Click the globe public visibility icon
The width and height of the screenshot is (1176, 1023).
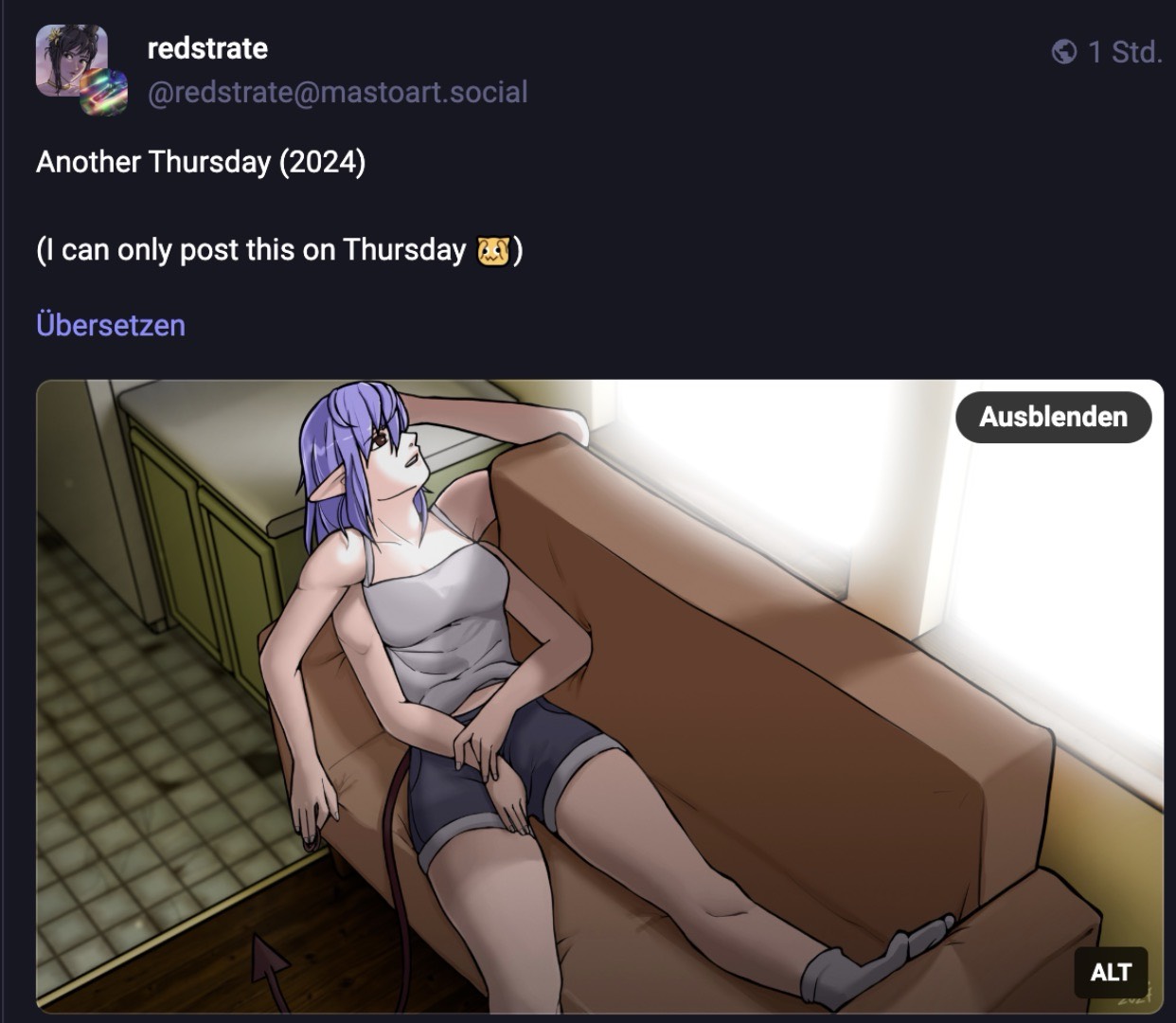pos(1064,51)
